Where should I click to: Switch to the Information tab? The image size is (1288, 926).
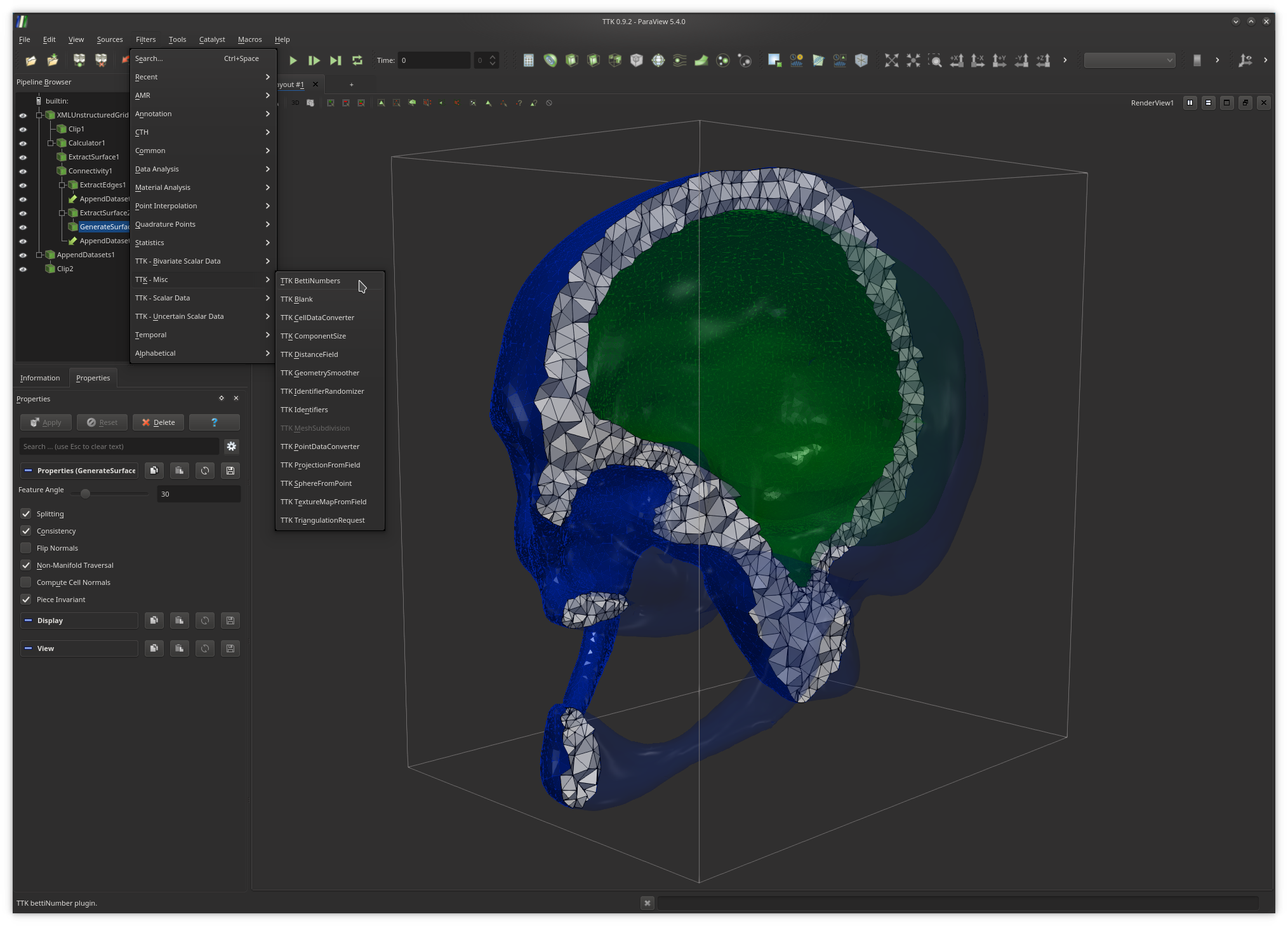pyautogui.click(x=40, y=378)
